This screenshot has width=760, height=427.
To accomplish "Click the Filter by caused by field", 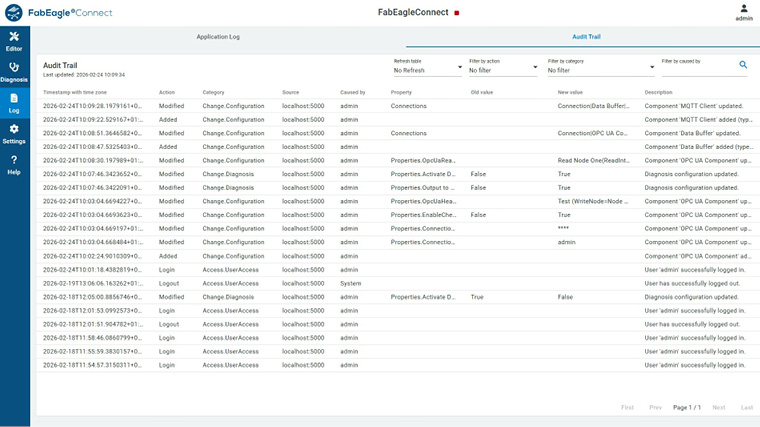I will tap(697, 68).
